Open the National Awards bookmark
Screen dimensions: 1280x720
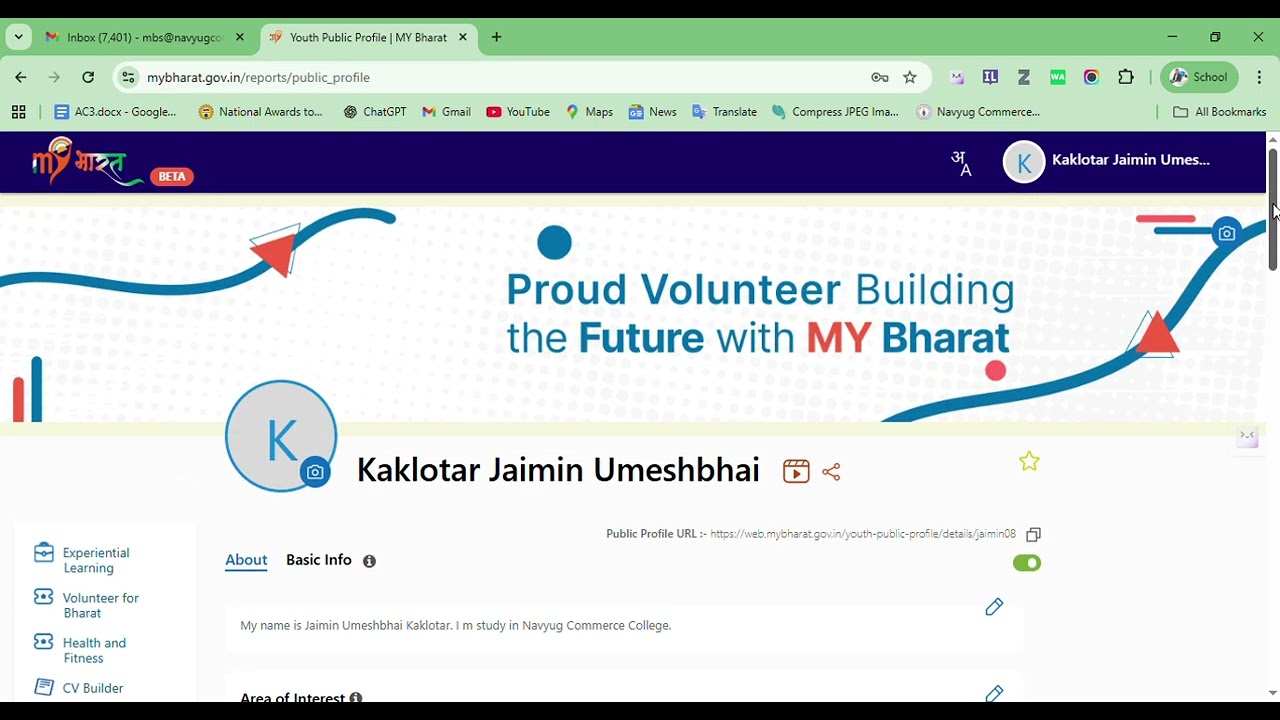pos(261,112)
